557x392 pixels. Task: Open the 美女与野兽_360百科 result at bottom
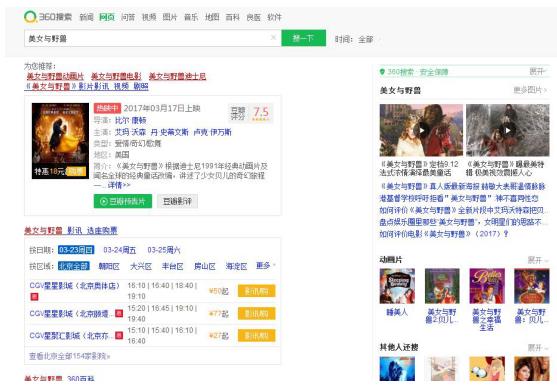(59, 379)
